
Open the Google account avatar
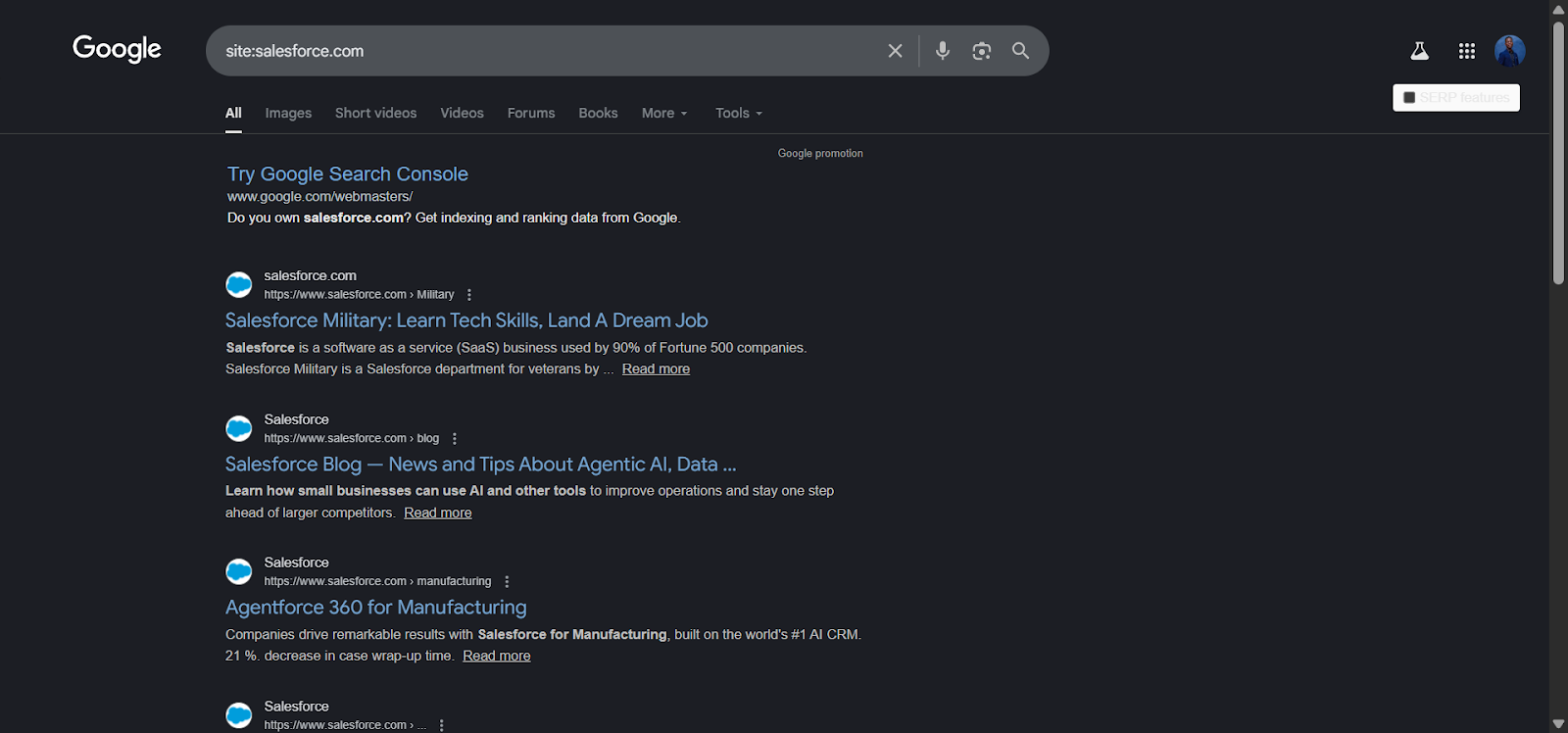[x=1509, y=51]
